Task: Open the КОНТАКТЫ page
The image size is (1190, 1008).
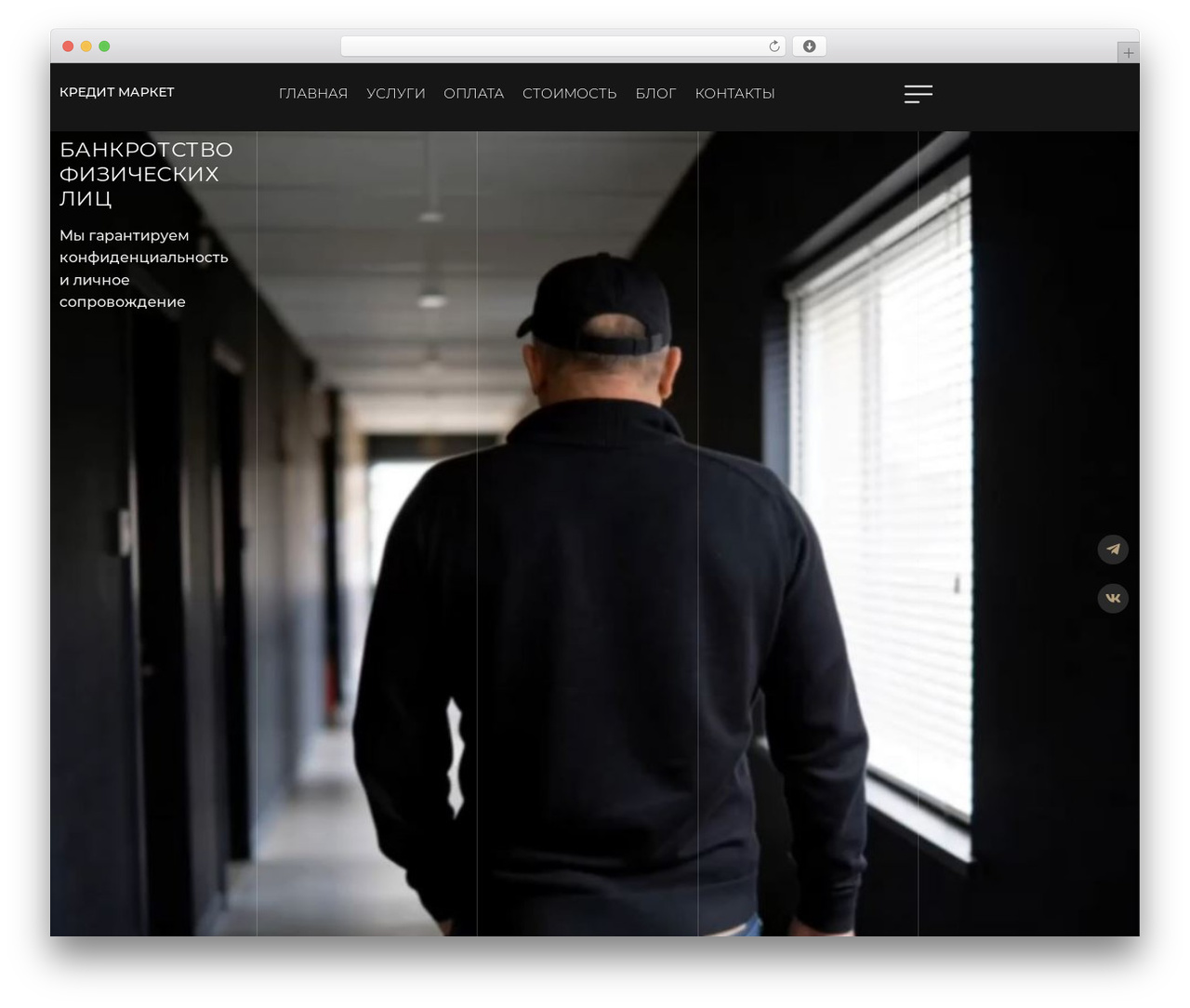Action: [735, 94]
